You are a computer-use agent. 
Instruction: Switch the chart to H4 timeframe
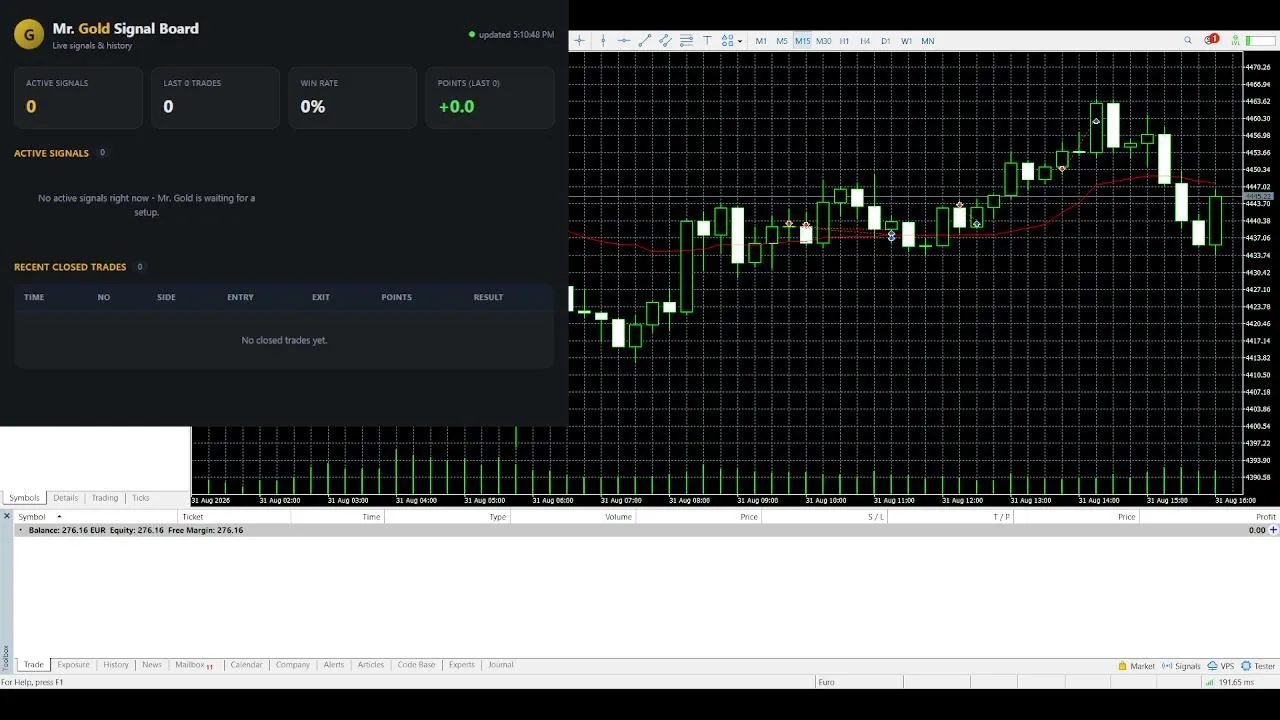[865, 41]
